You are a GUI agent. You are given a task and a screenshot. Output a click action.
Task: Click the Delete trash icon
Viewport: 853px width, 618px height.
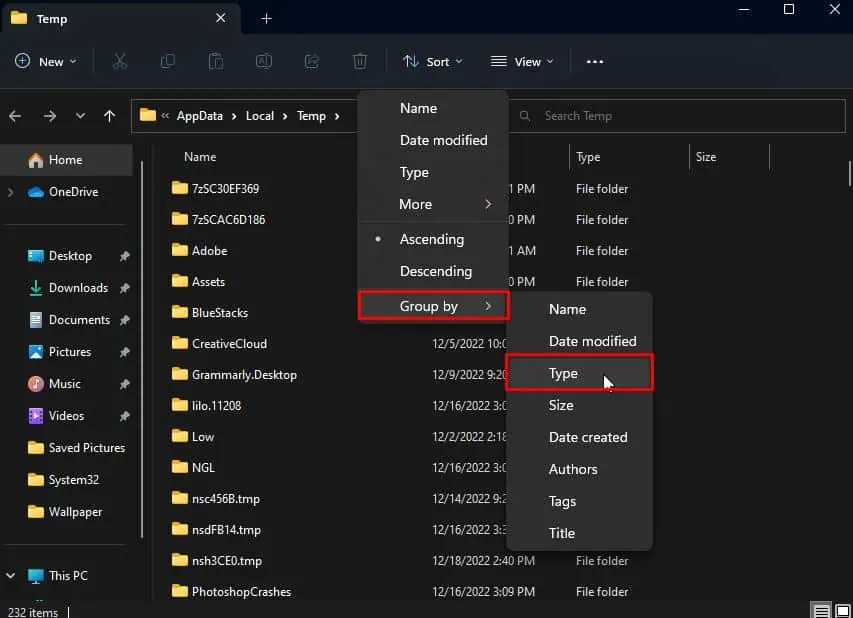(x=360, y=61)
